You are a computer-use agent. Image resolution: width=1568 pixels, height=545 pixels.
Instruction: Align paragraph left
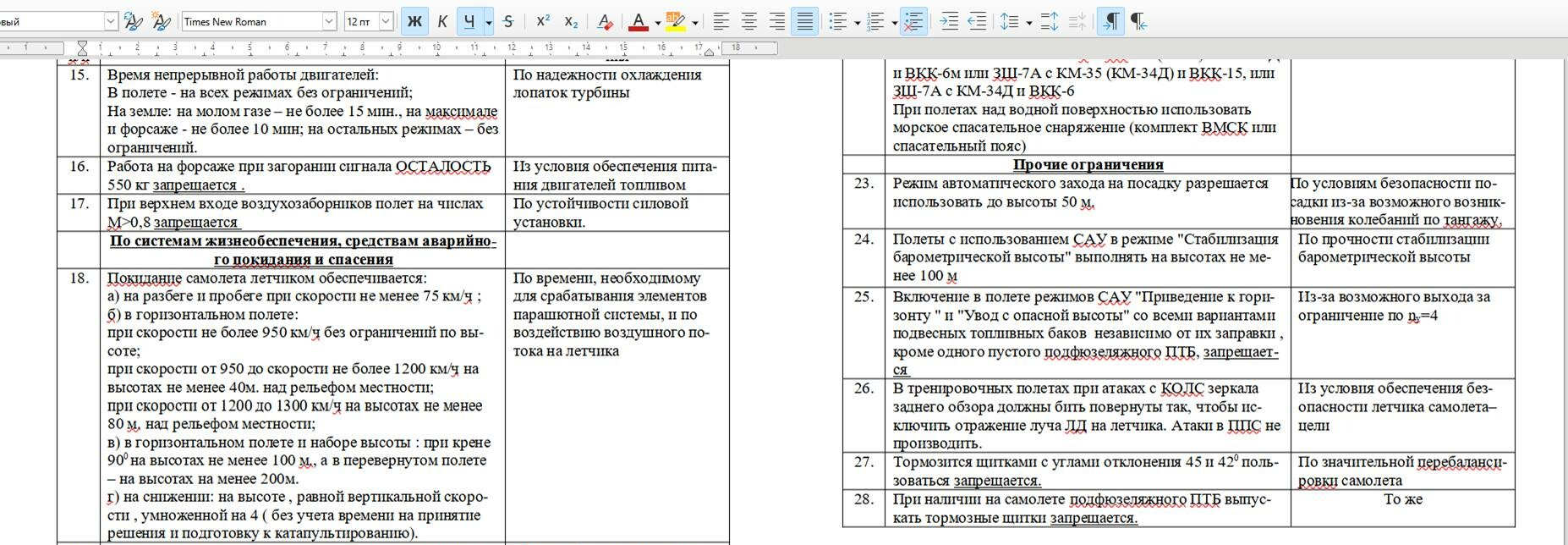pos(721,21)
